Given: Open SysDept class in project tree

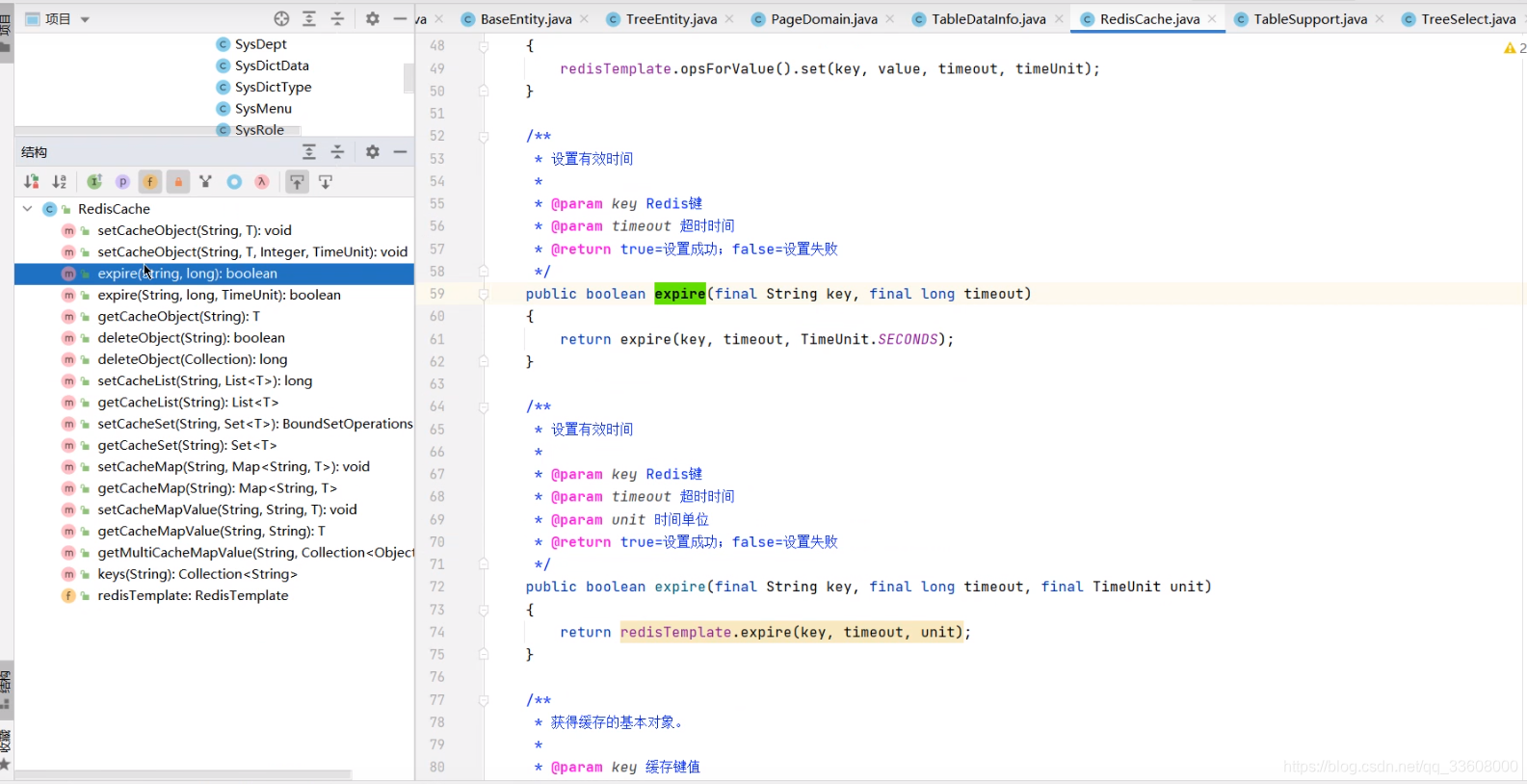Looking at the screenshot, I should [251, 44].
